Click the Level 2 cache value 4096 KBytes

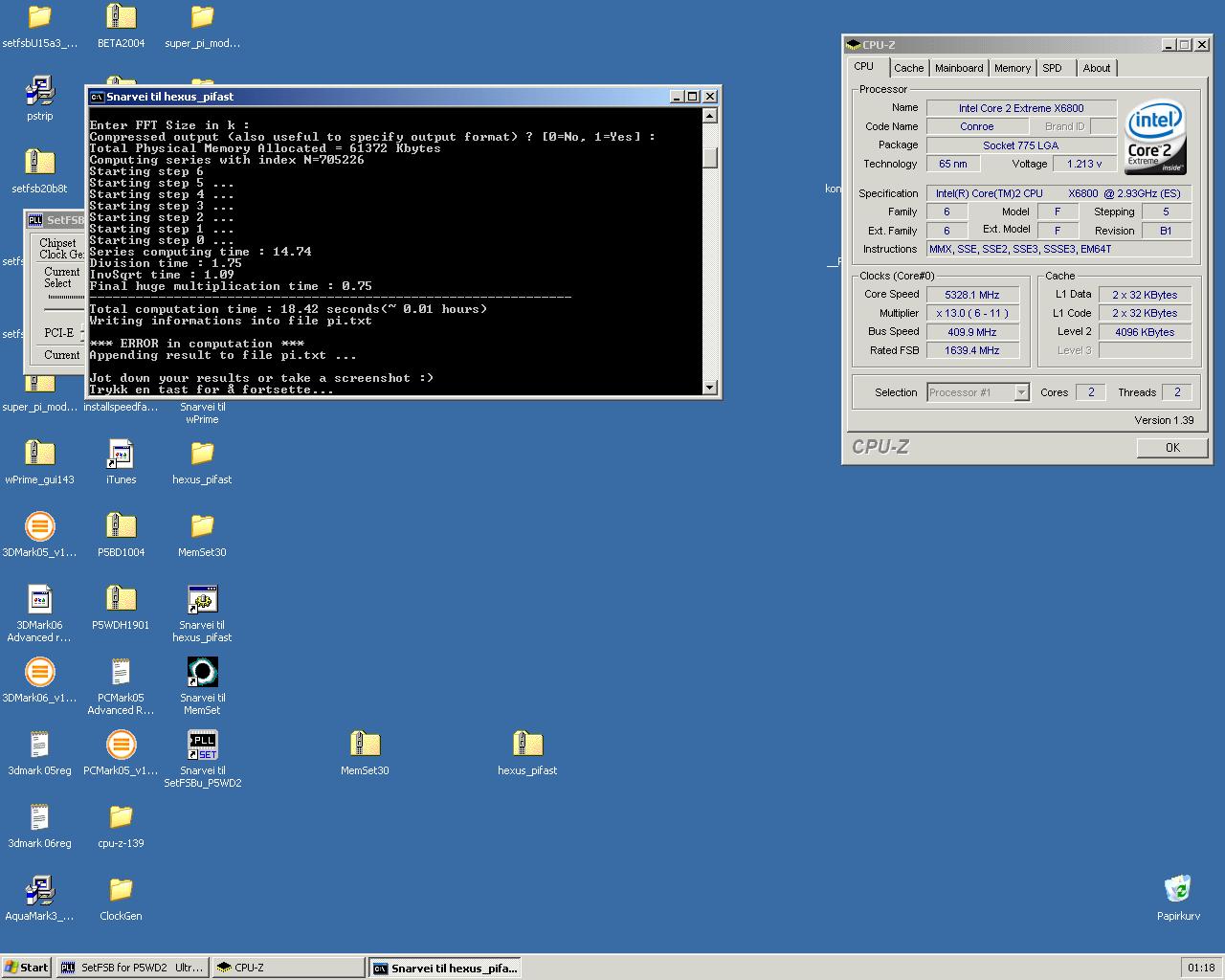(x=1145, y=332)
